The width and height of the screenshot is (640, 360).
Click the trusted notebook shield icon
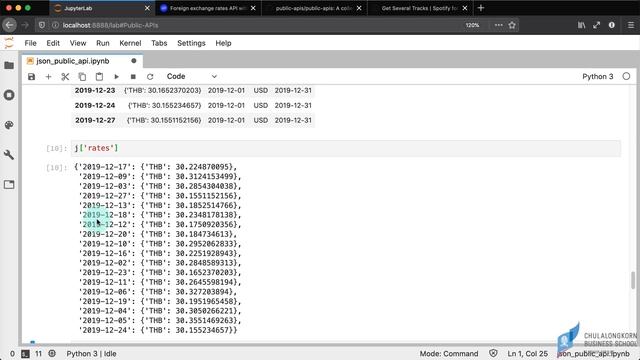493,353
